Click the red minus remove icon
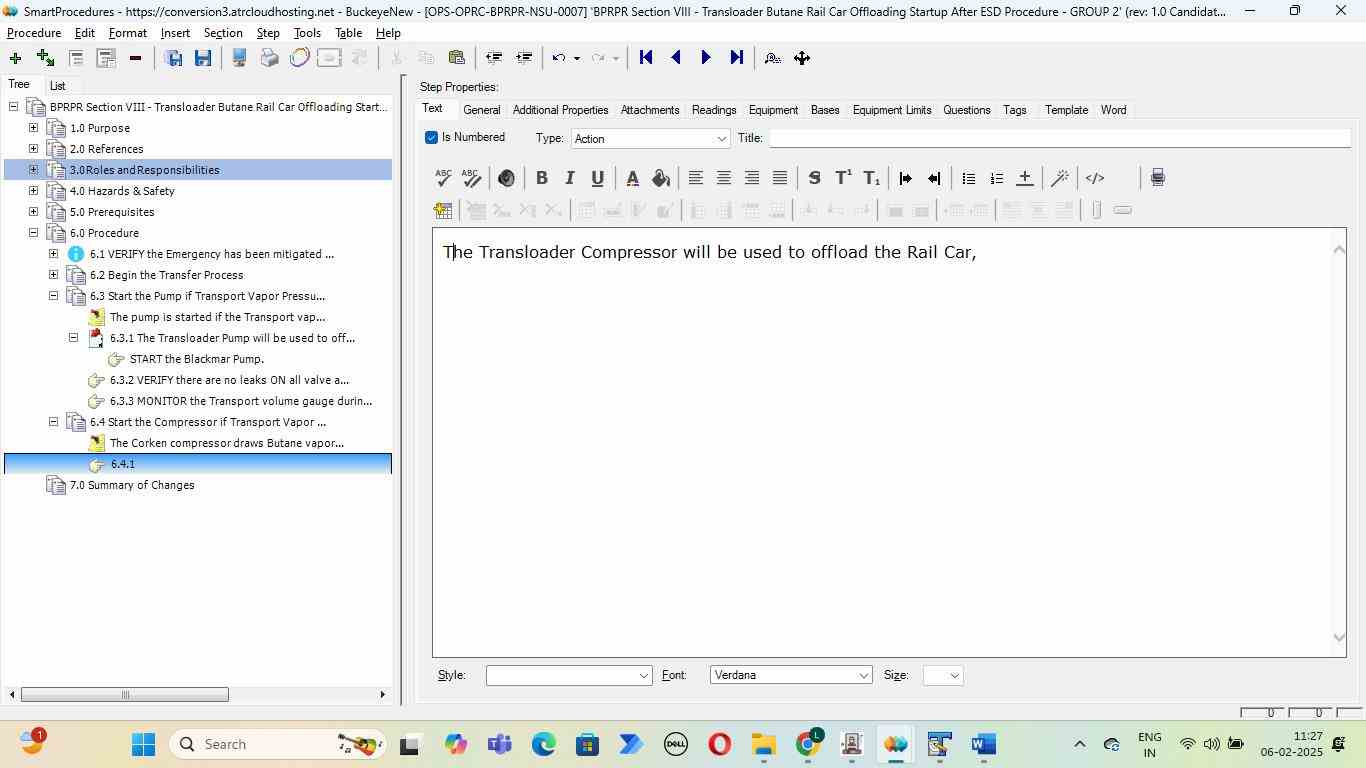 [x=135, y=58]
